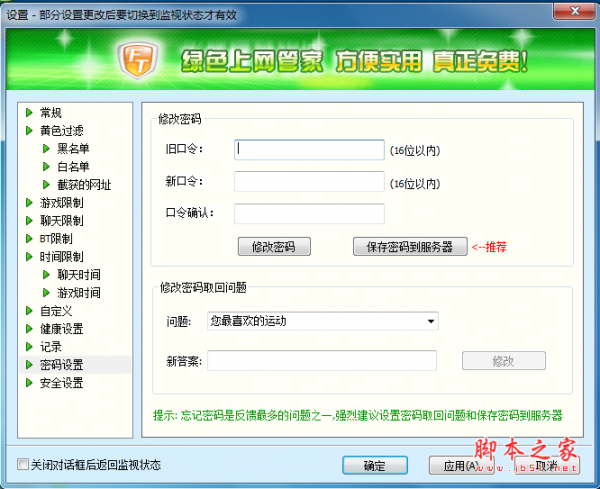Click the 取消 button

tap(547, 465)
